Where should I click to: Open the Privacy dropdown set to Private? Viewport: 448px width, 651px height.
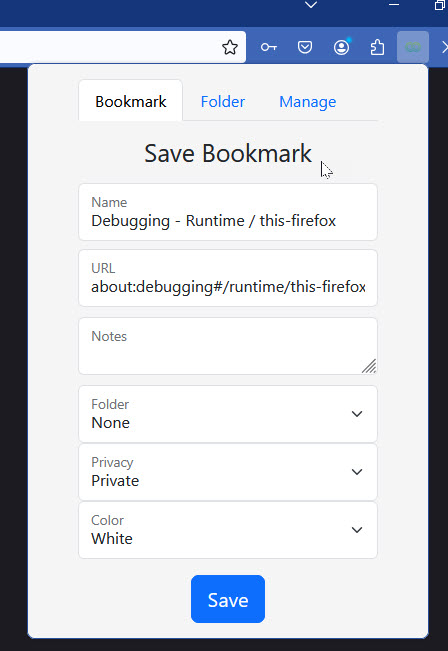(228, 472)
